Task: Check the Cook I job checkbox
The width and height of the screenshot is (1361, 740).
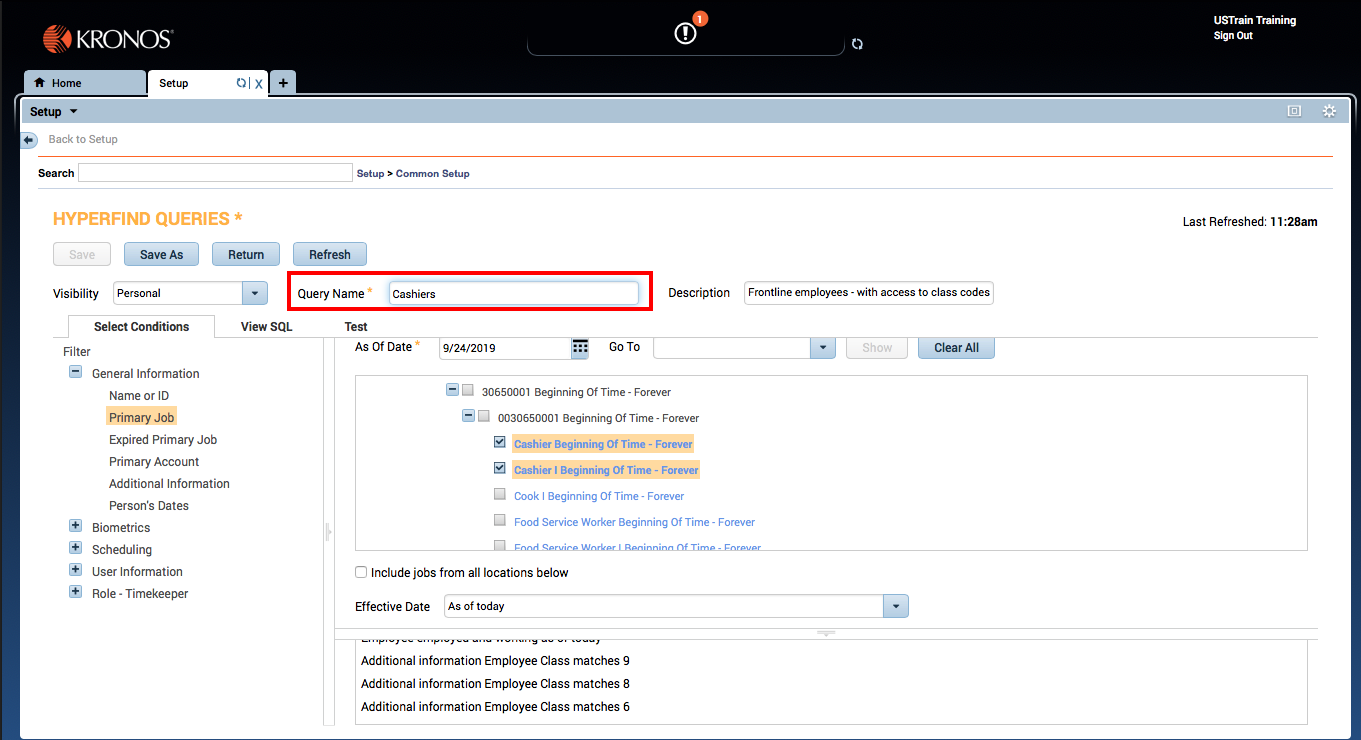Action: click(500, 494)
